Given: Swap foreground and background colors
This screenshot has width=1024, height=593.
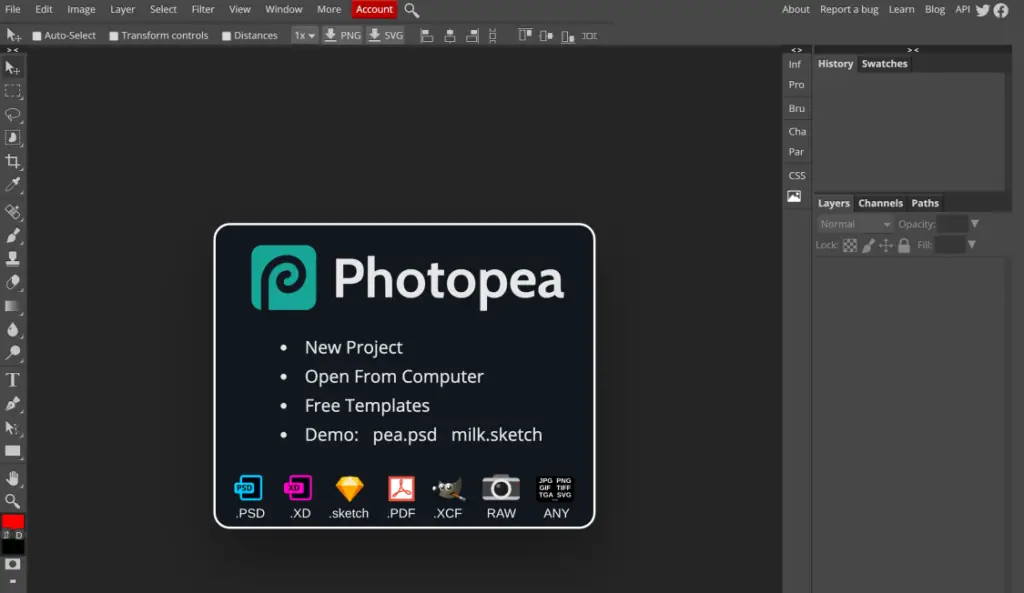Looking at the screenshot, I should (7, 535).
